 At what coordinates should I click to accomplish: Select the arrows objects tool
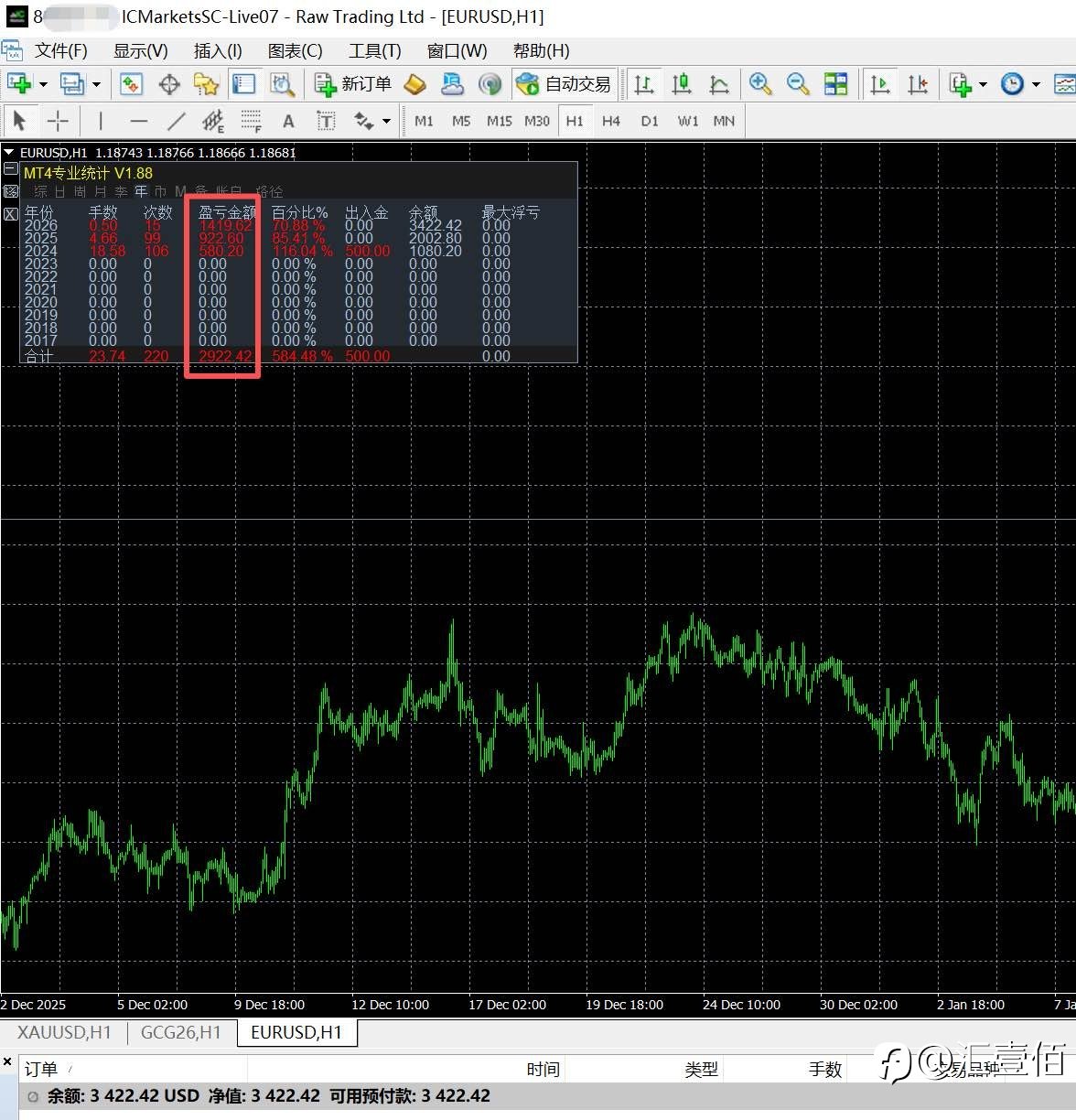tap(364, 121)
